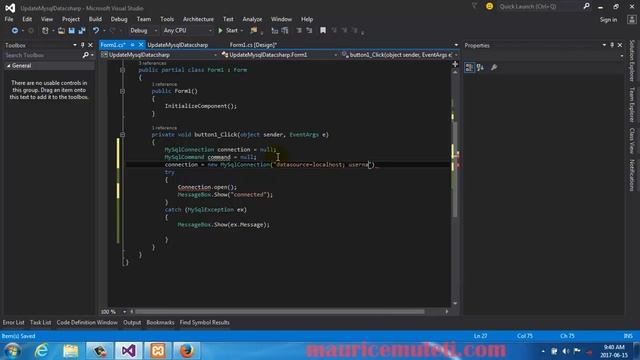Close the Form1.cs tab
The width and height of the screenshot is (640, 360).
point(141,45)
